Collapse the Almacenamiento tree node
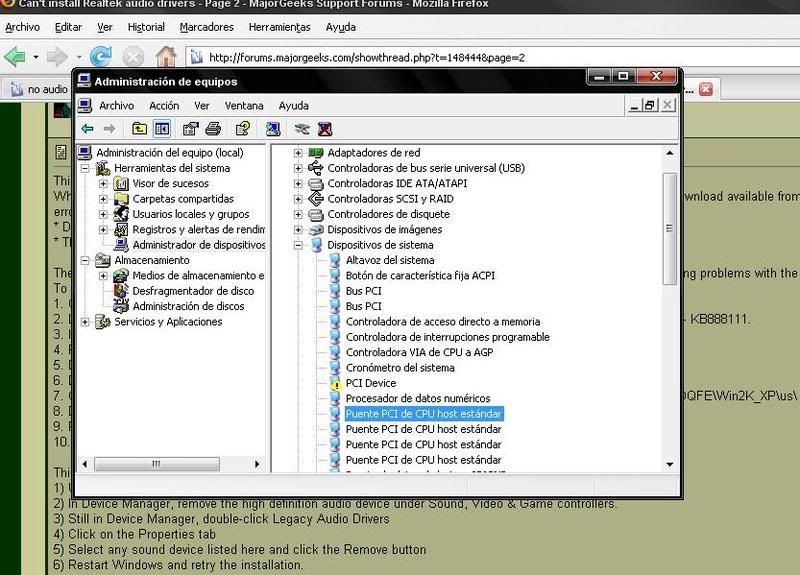800x575 pixels. point(86,261)
